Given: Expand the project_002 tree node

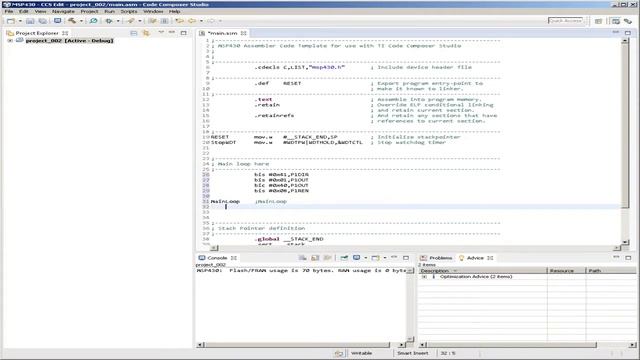Looking at the screenshot, I should (10, 40).
